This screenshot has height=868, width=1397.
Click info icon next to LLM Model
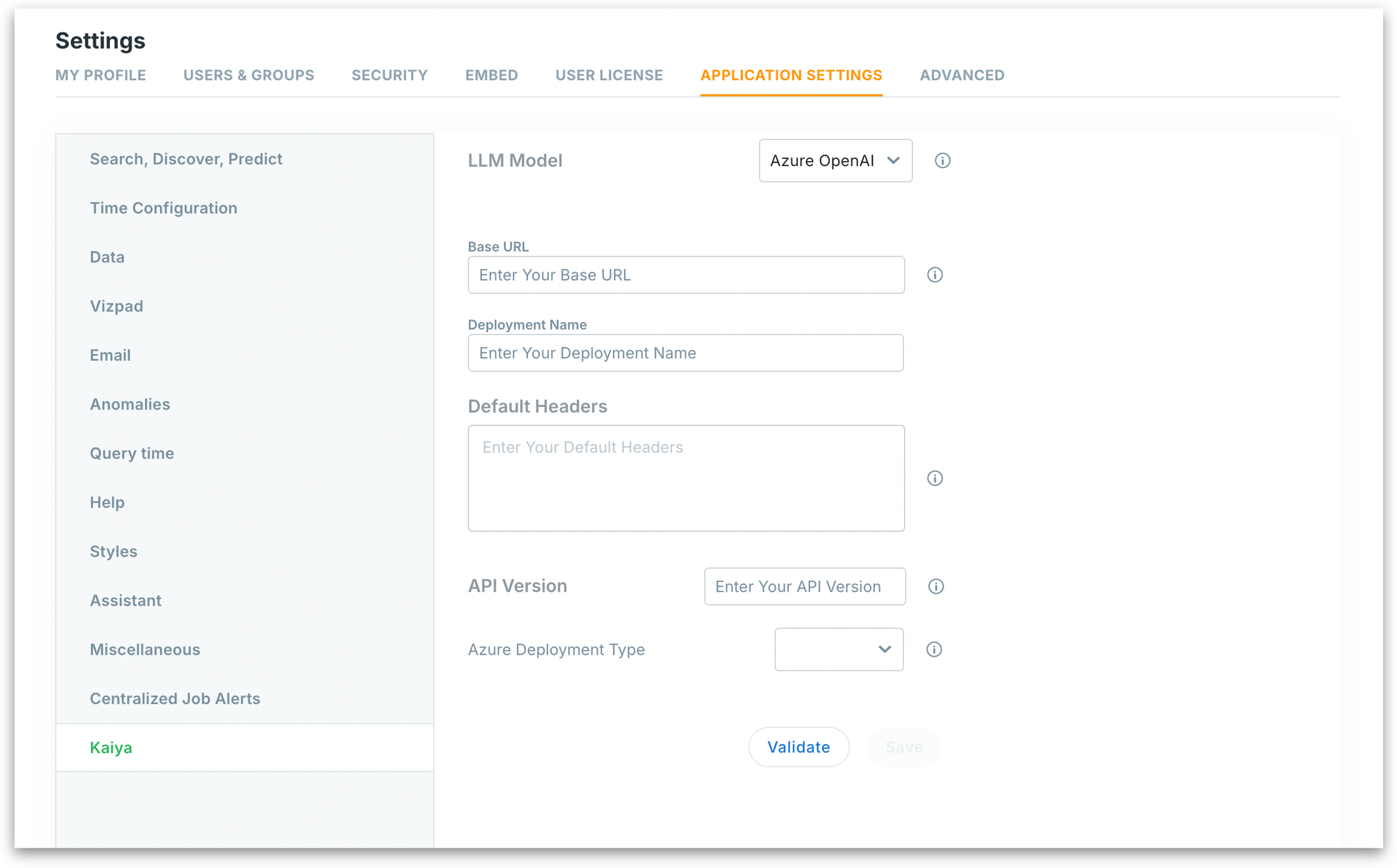942,161
